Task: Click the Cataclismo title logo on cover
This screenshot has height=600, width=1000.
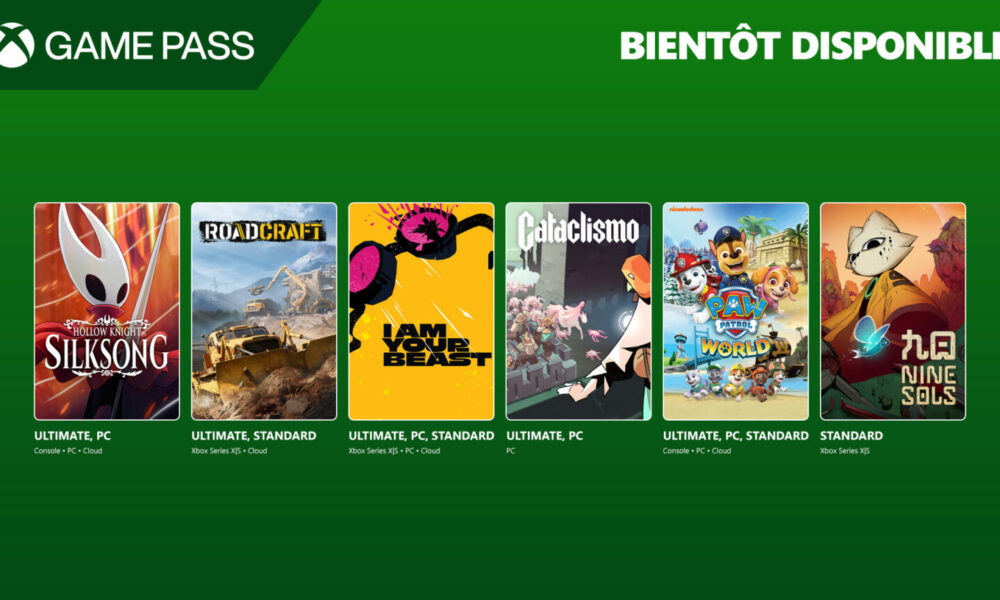Action: point(578,230)
